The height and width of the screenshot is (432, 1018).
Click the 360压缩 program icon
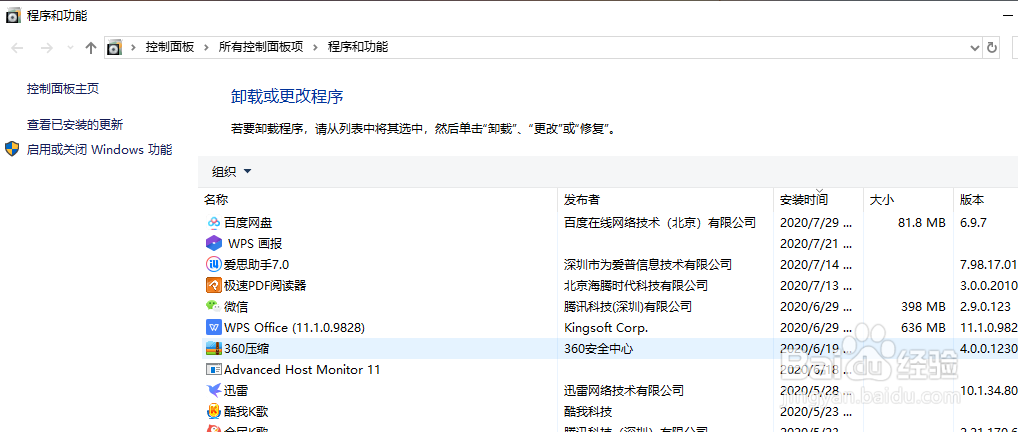tap(213, 348)
